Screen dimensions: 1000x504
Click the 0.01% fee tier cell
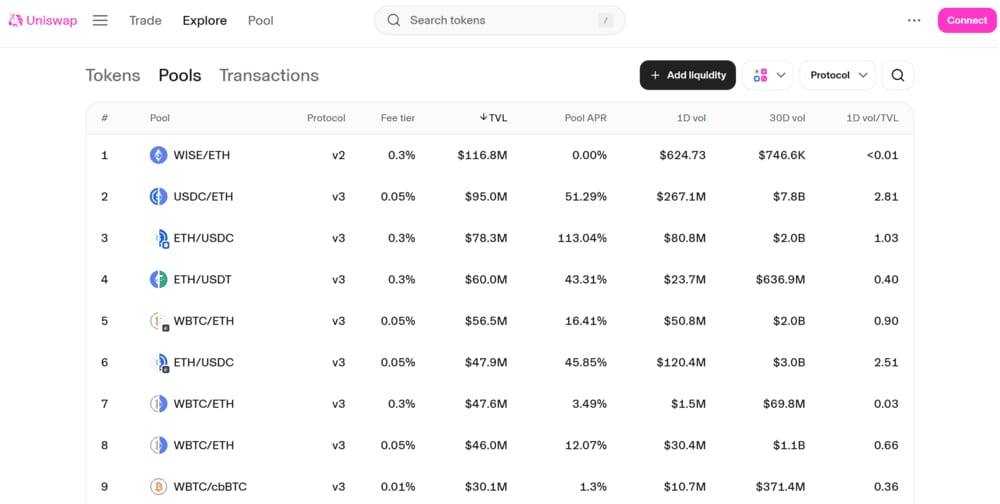click(398, 487)
